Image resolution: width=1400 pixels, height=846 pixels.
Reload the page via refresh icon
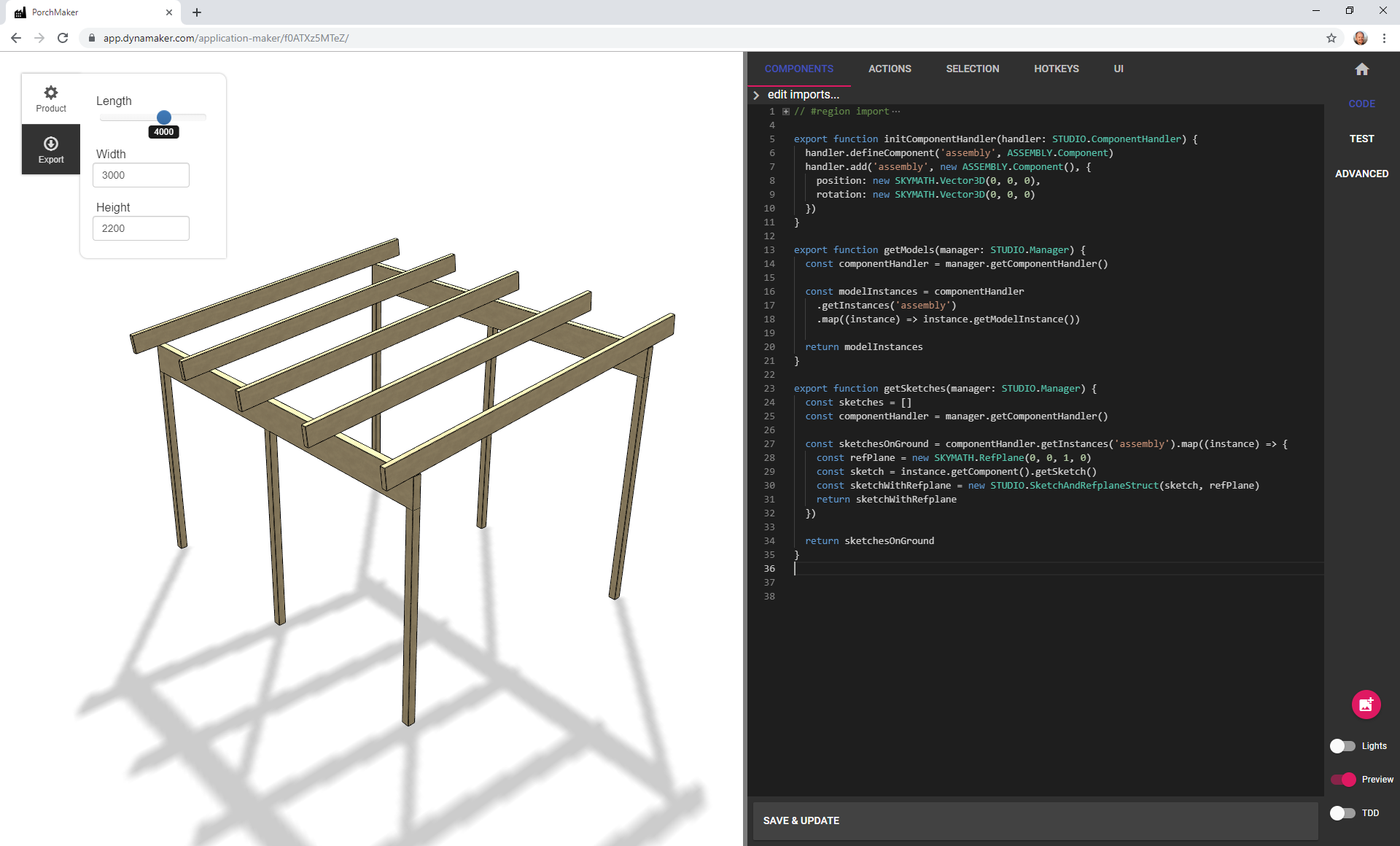(63, 38)
